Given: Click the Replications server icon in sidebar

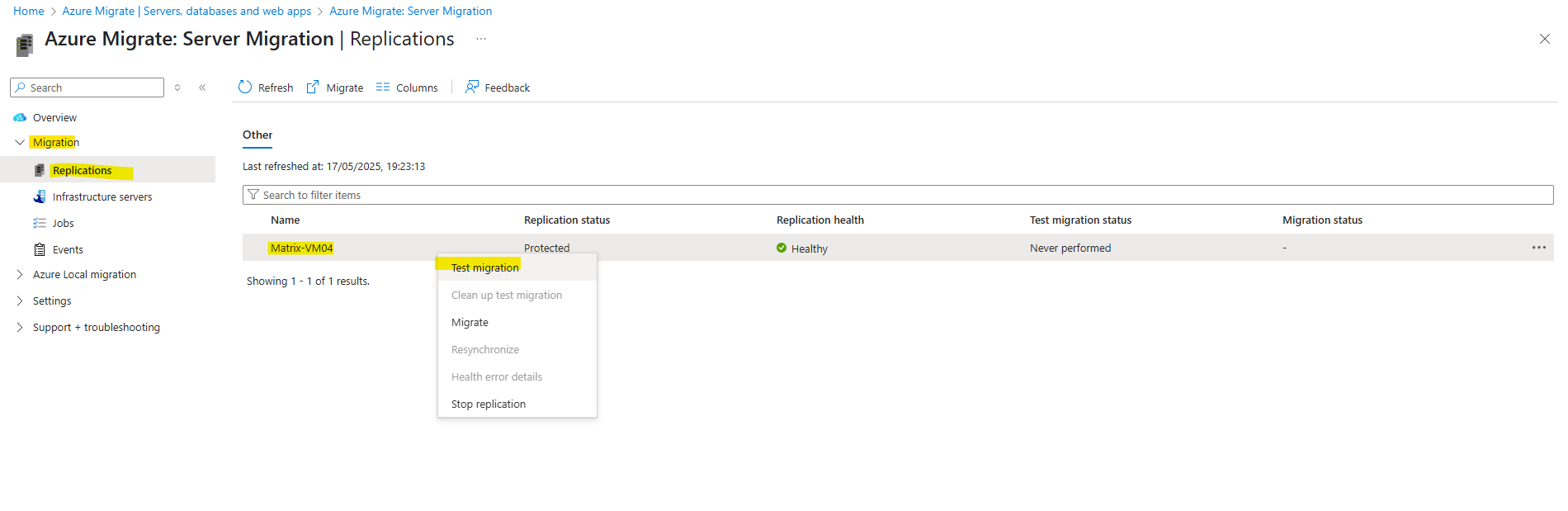Looking at the screenshot, I should pos(40,170).
